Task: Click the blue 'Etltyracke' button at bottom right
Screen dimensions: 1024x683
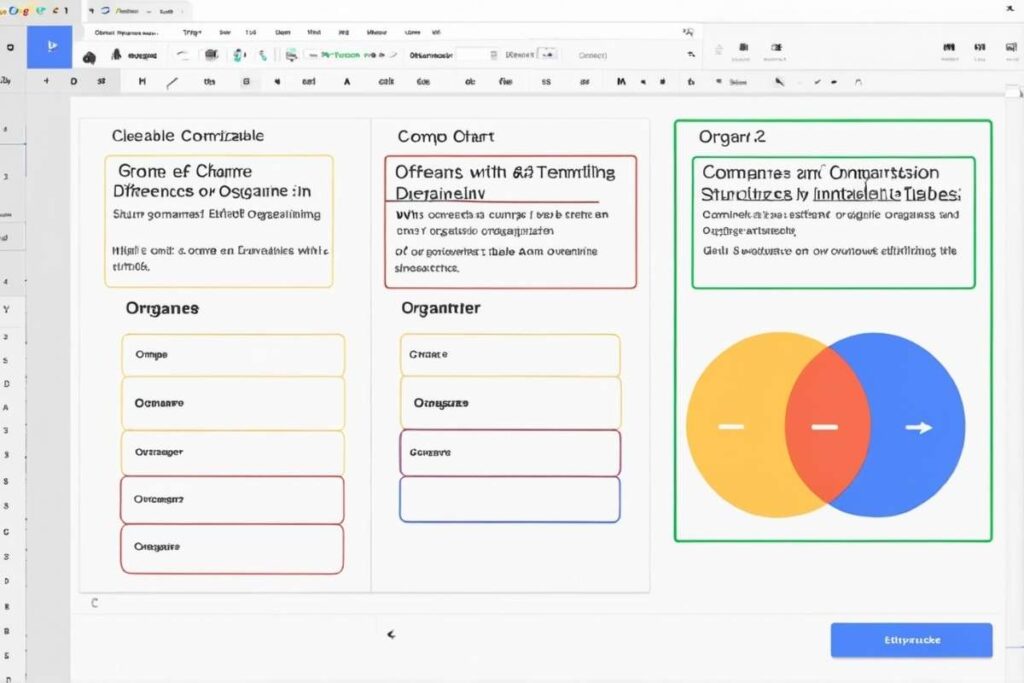Action: (911, 640)
